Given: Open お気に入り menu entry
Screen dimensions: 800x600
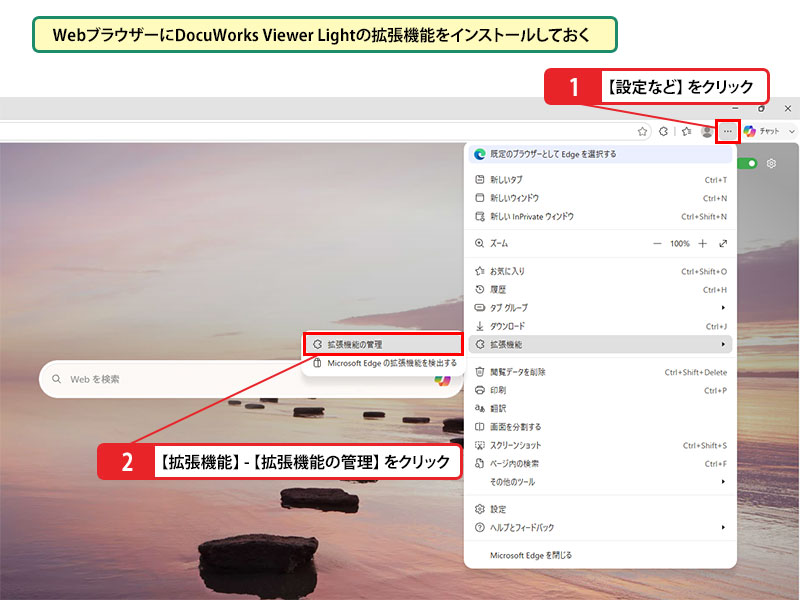Looking at the screenshot, I should tap(600, 271).
